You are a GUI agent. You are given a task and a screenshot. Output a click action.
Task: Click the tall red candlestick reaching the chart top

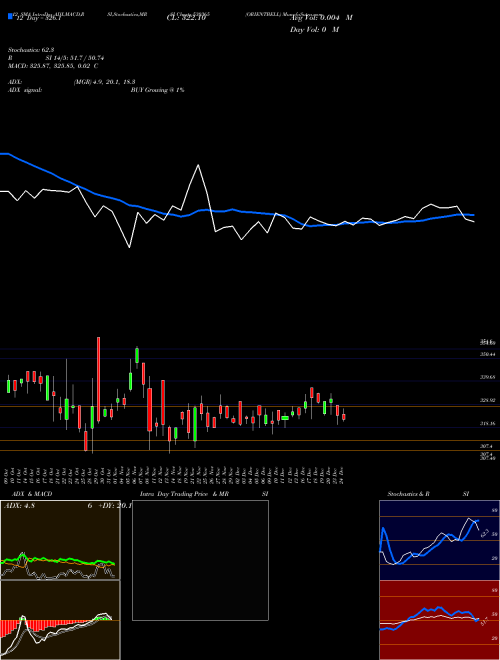click(98, 379)
